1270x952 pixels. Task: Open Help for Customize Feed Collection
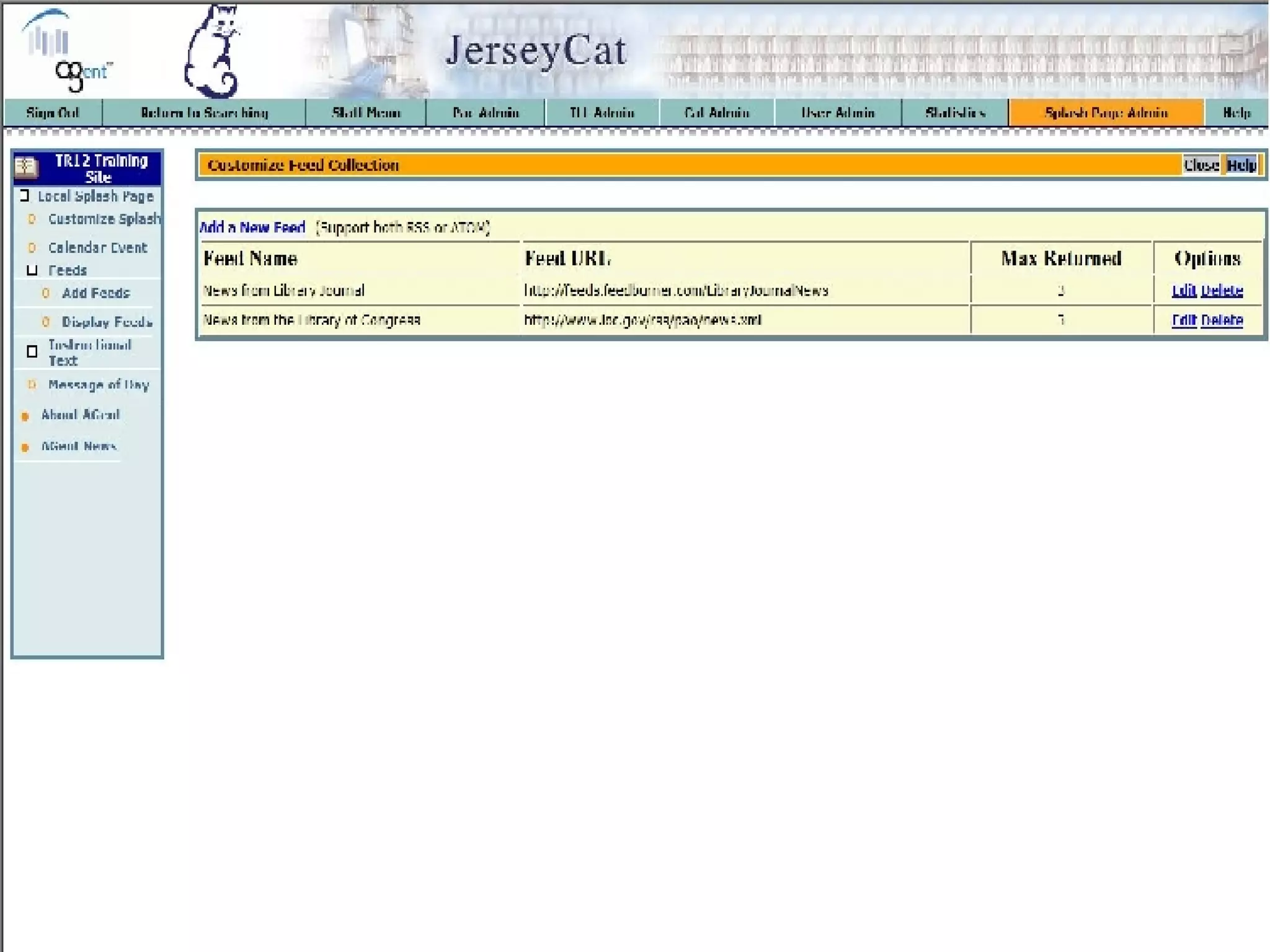click(x=1241, y=165)
